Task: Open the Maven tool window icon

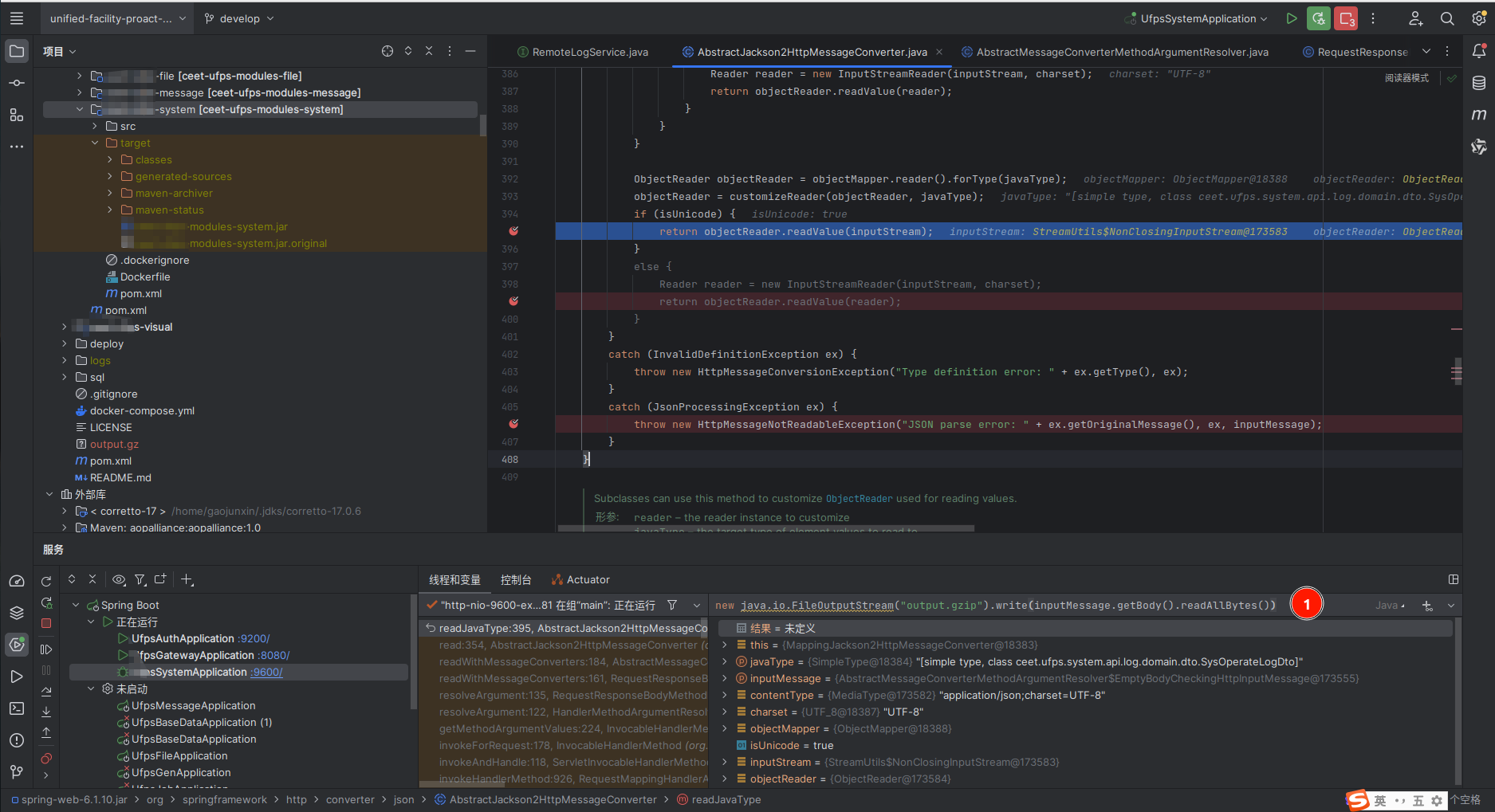Action: [1479, 115]
